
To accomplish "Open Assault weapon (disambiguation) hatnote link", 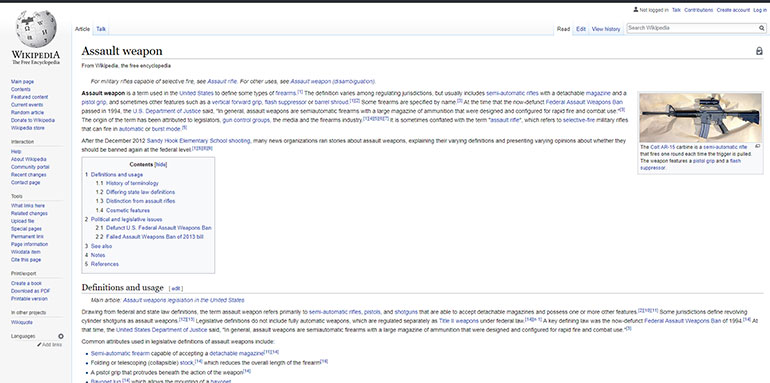I will click(x=332, y=82).
